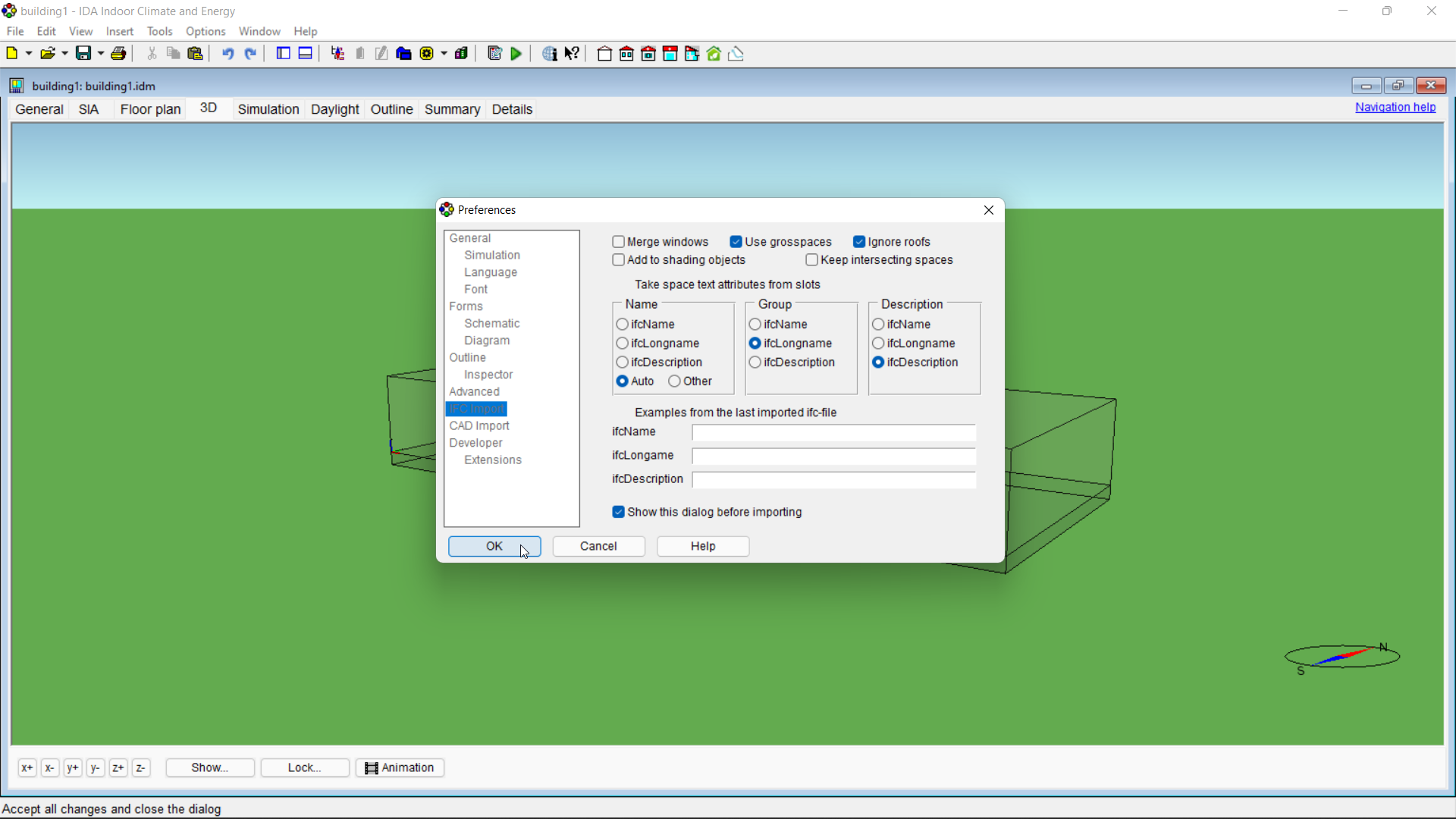This screenshot has width=1456, height=819.
Task: Click the tile windows vertically icon
Action: coord(283,54)
